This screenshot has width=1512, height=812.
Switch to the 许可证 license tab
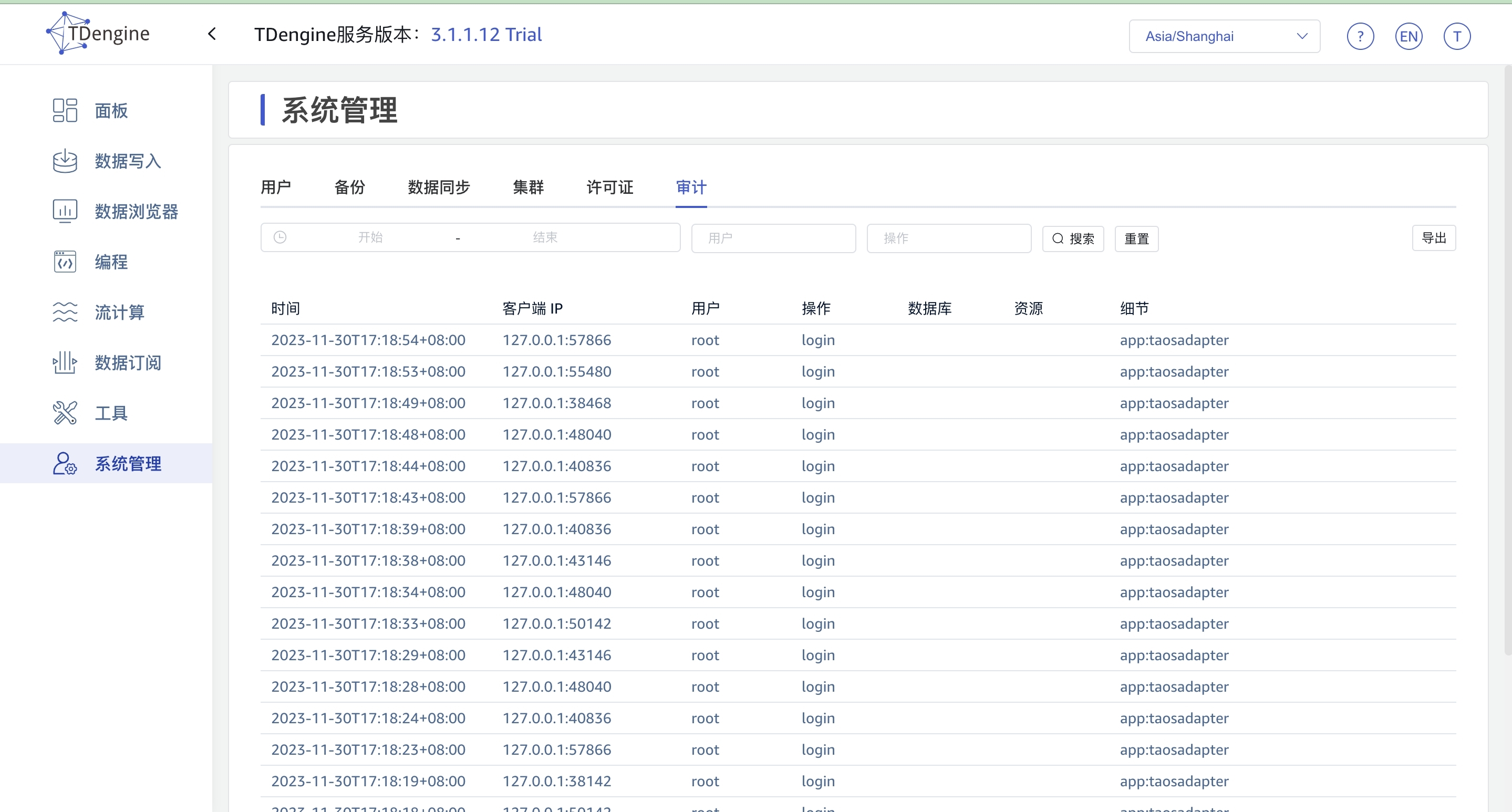610,187
